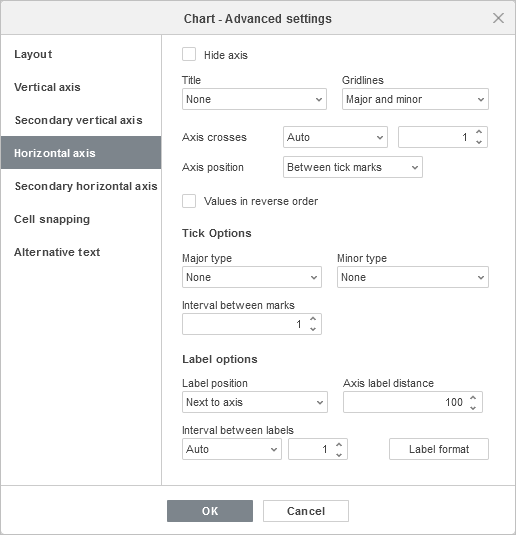Decrease the Axis label distance
Viewport: 516px width, 535px height.
click(473, 408)
